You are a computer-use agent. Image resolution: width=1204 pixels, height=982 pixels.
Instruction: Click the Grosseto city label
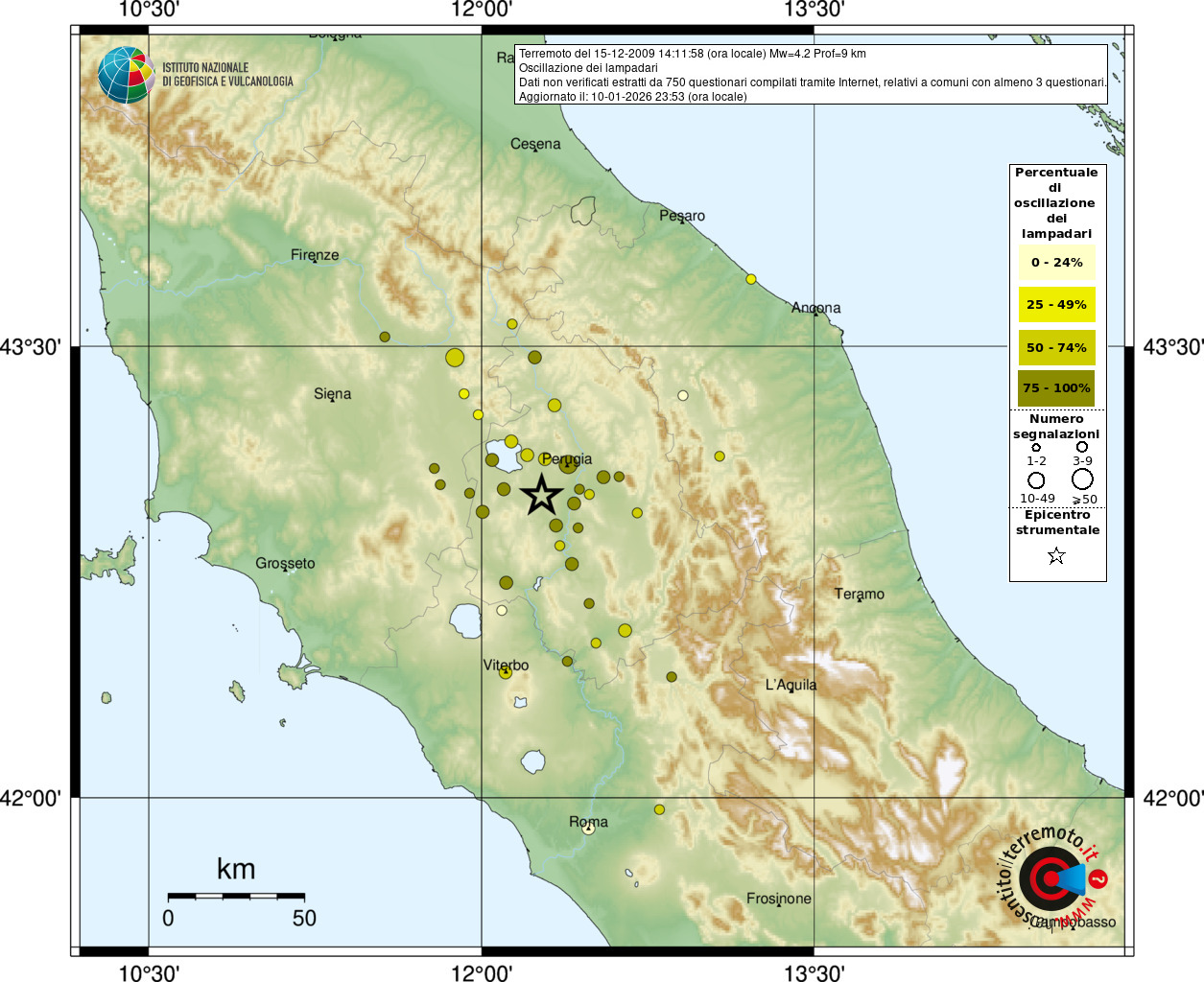click(285, 564)
